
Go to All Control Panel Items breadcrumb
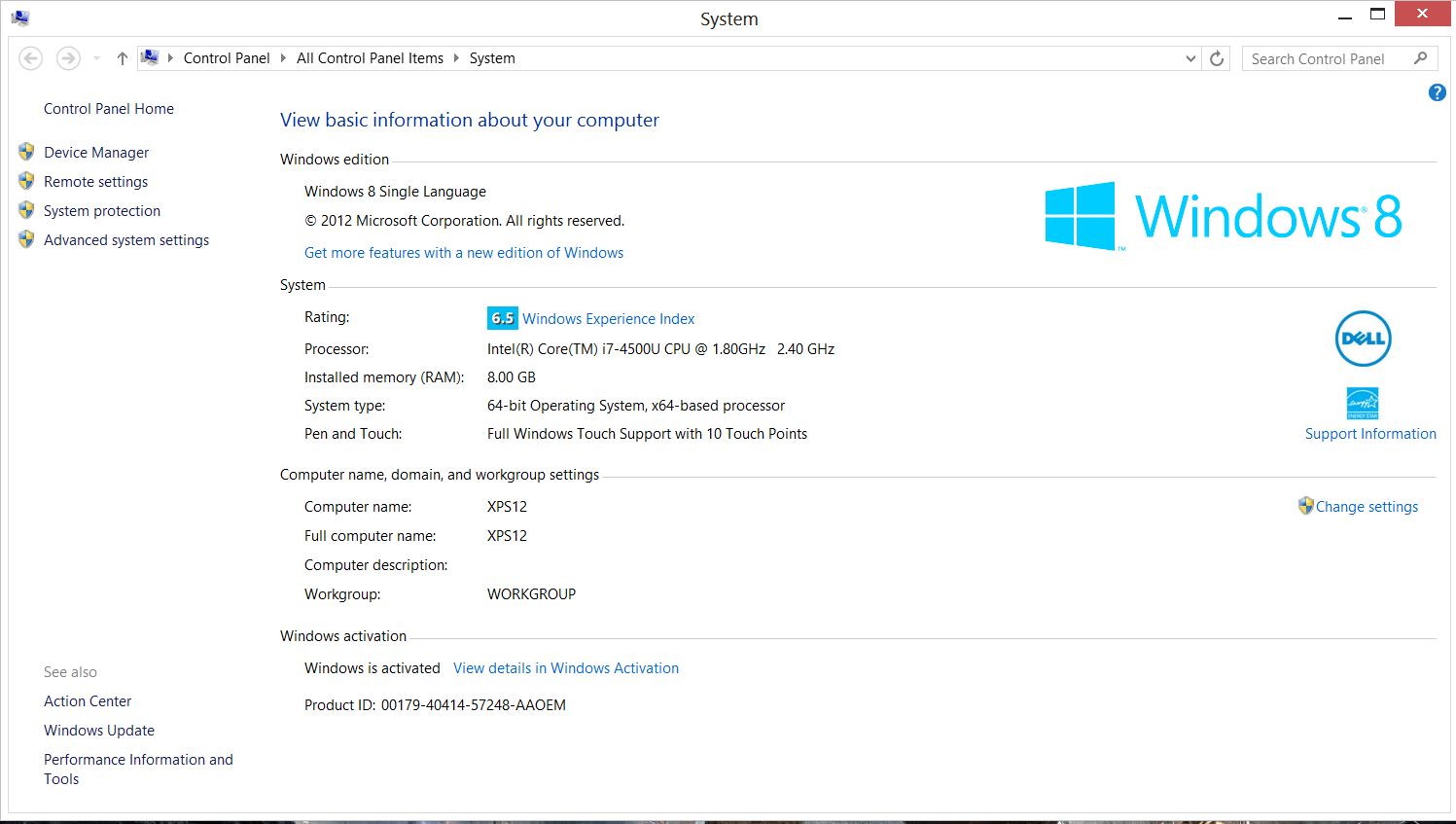click(x=370, y=58)
